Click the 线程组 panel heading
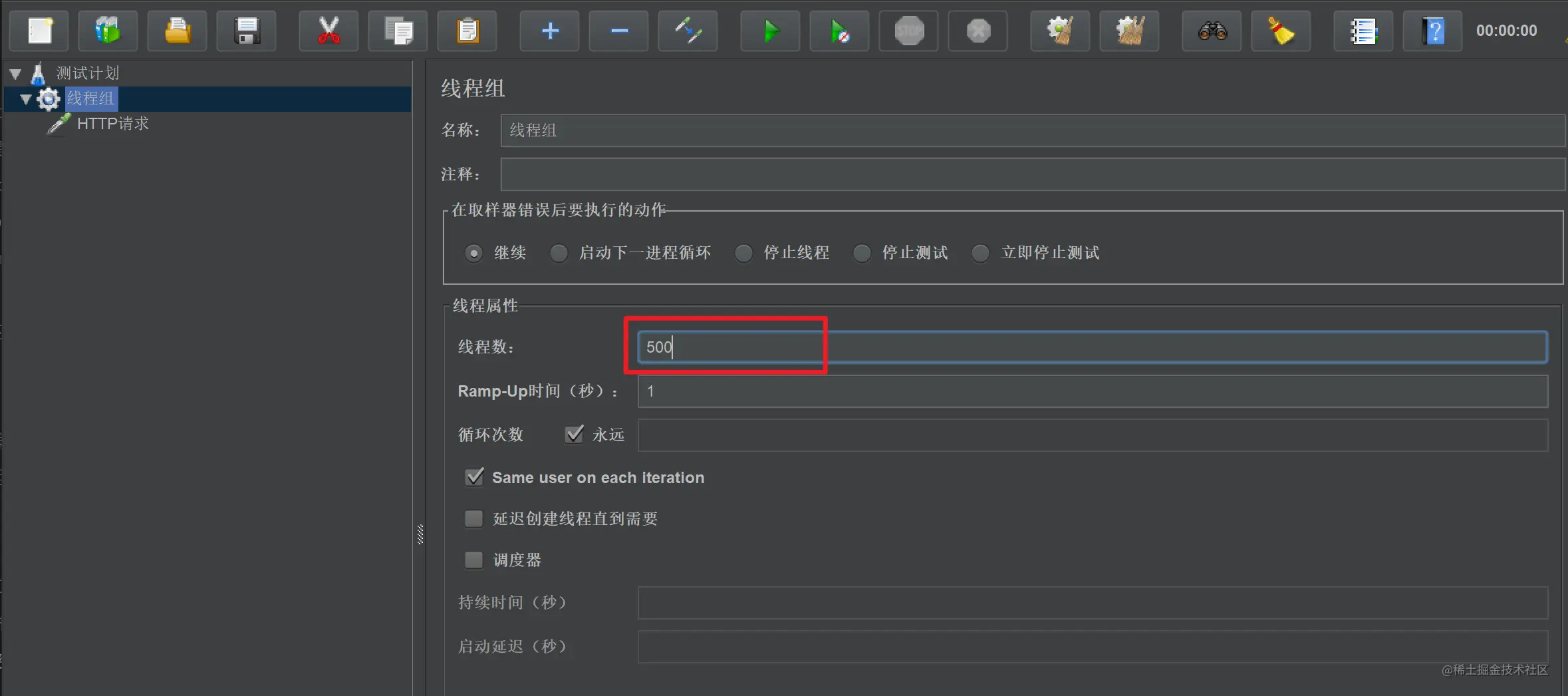 tap(473, 88)
